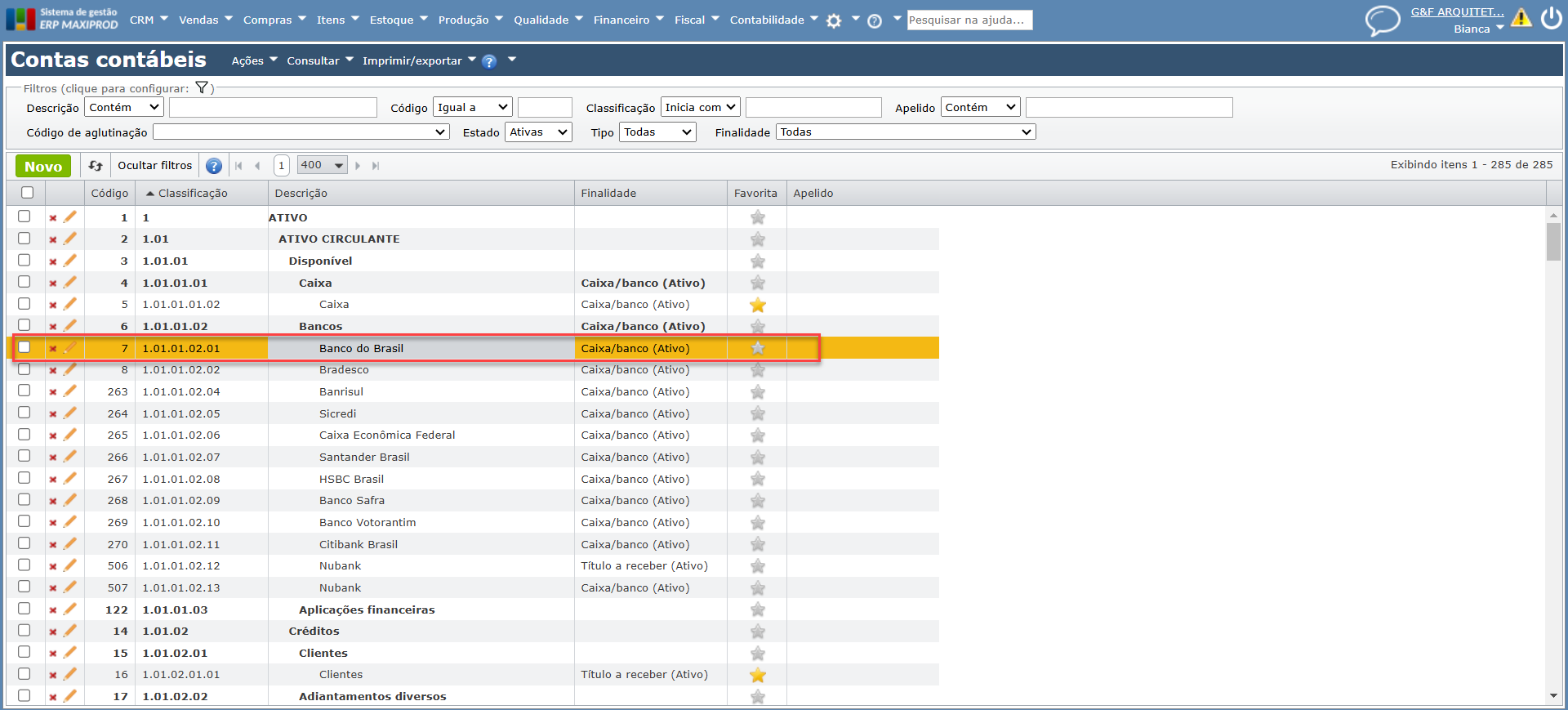Check the Santander Brasil row checkbox
This screenshot has width=1568, height=710.
(24, 456)
